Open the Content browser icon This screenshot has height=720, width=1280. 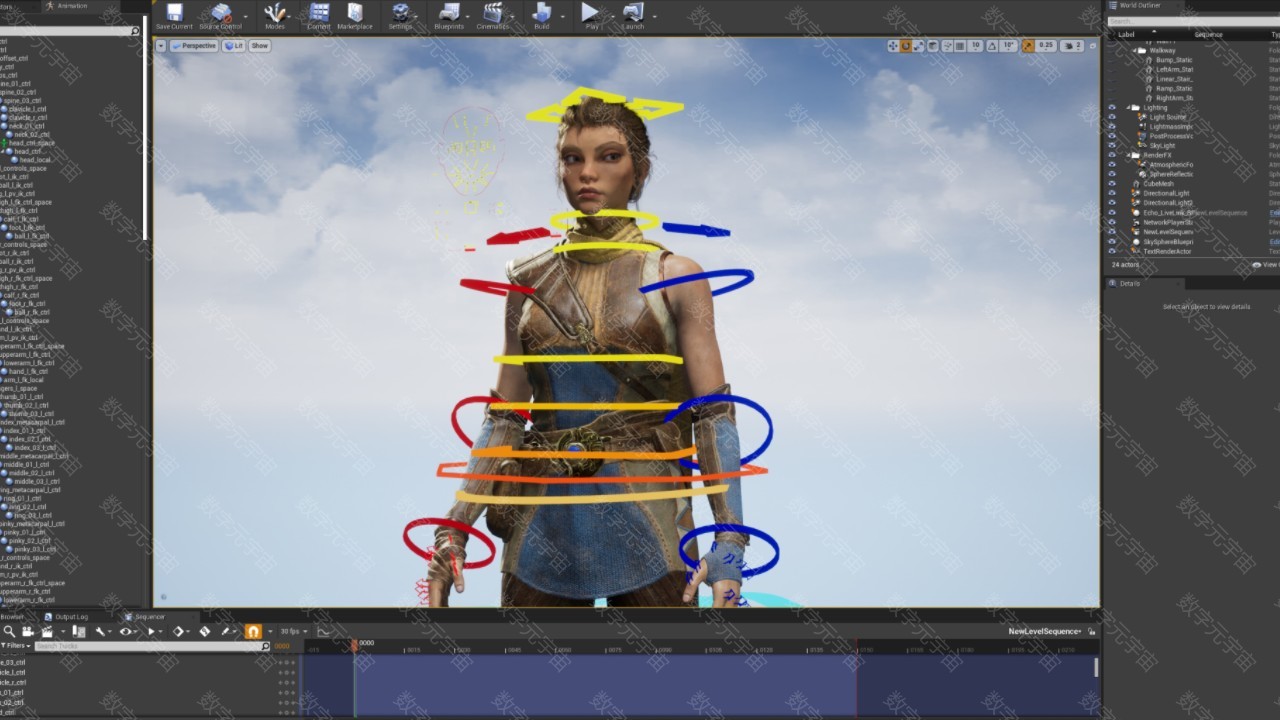319,16
